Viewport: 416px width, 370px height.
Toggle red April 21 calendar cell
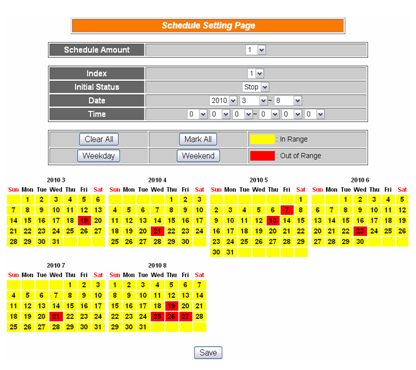[x=157, y=231]
